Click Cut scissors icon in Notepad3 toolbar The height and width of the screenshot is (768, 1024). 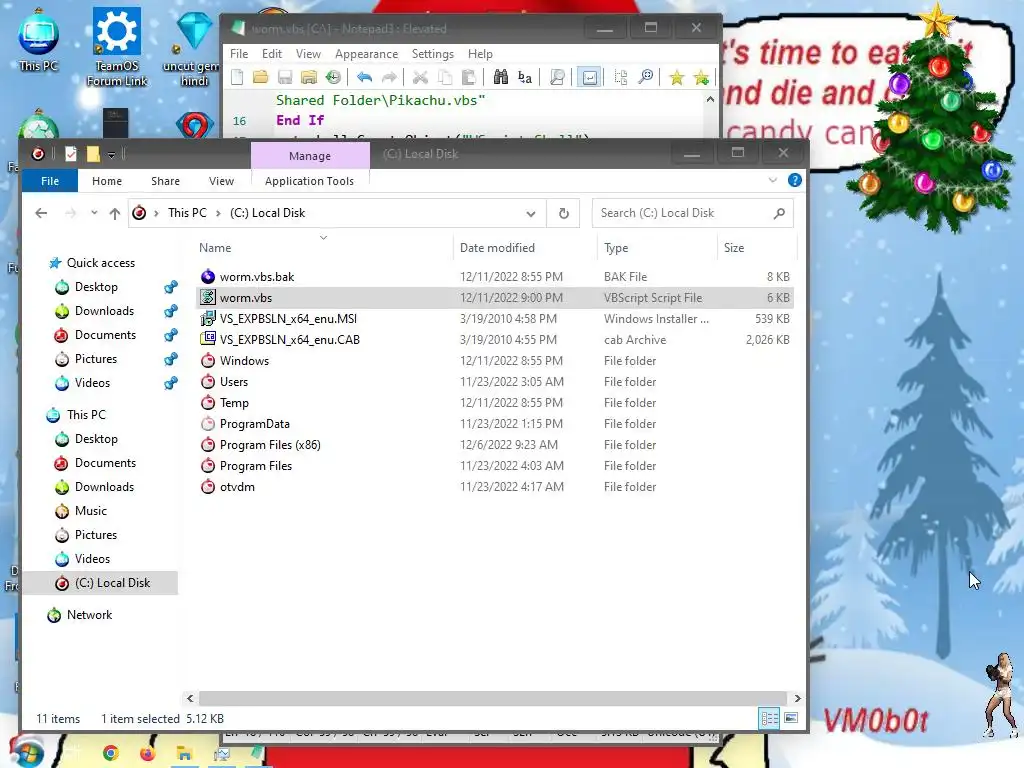point(420,78)
